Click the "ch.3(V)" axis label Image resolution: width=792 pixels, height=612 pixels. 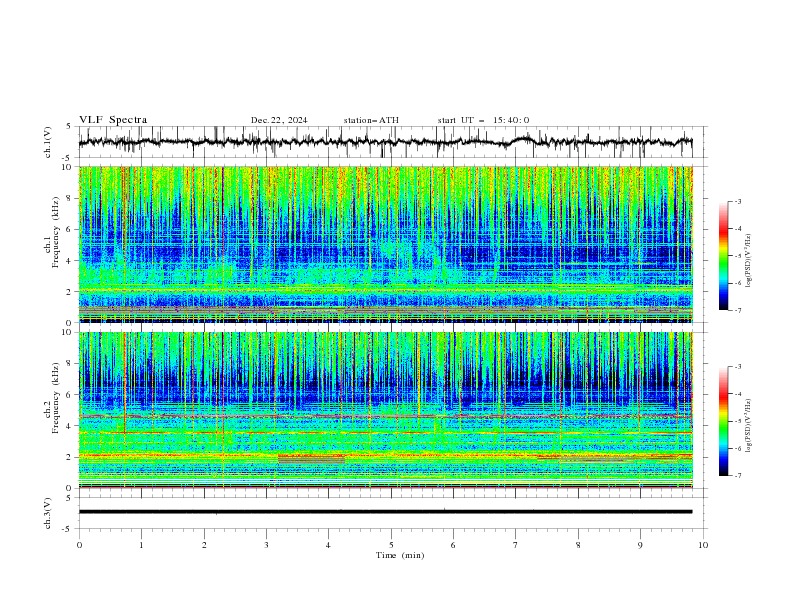click(x=48, y=513)
